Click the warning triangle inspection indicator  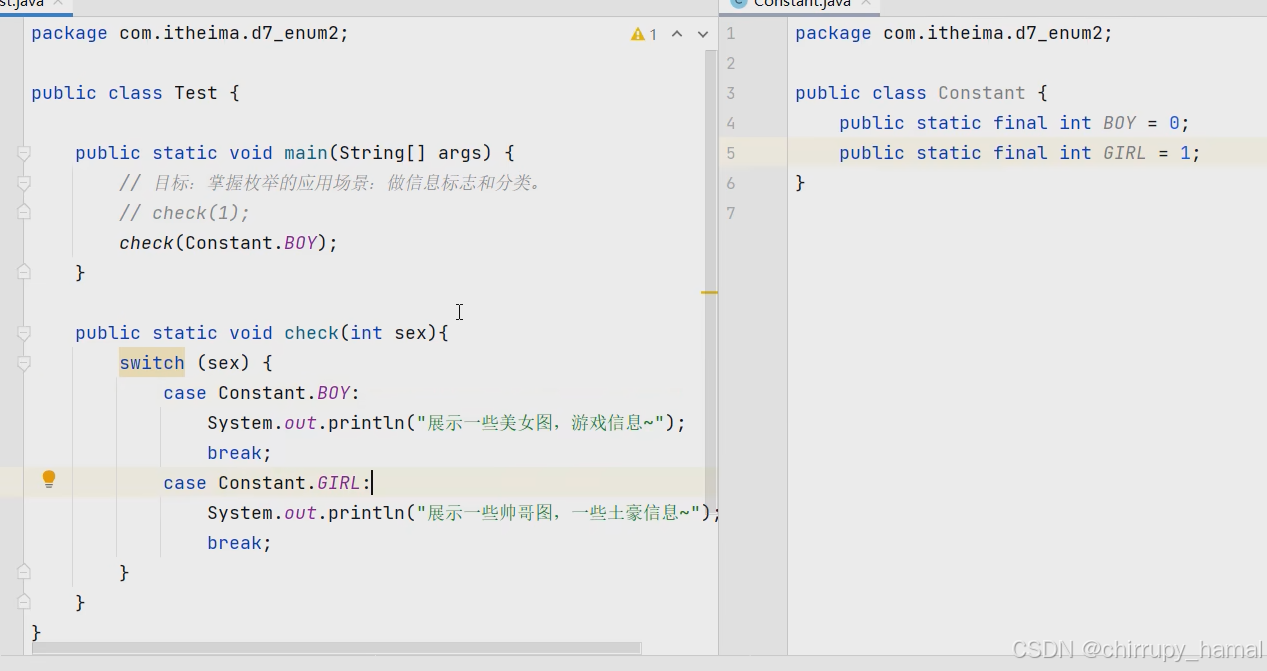click(638, 34)
